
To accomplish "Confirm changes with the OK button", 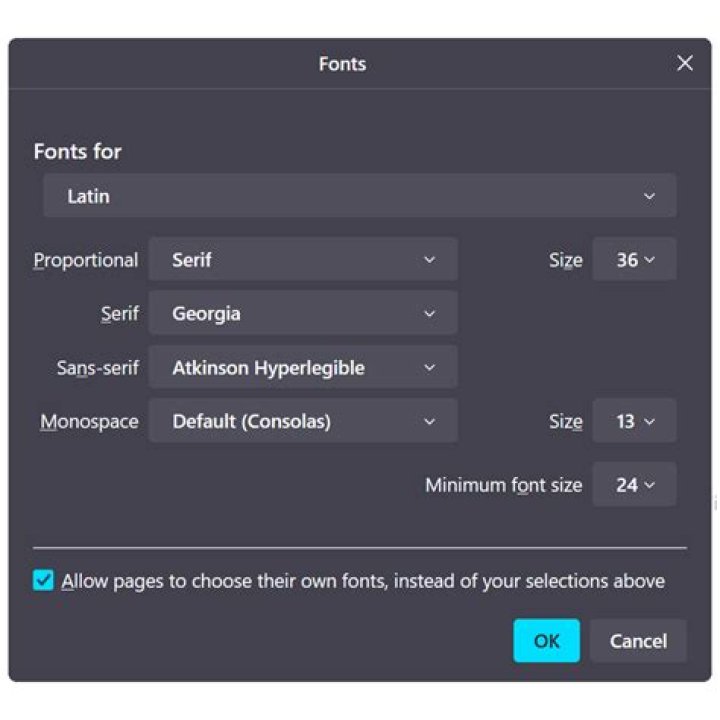I will pos(546,641).
